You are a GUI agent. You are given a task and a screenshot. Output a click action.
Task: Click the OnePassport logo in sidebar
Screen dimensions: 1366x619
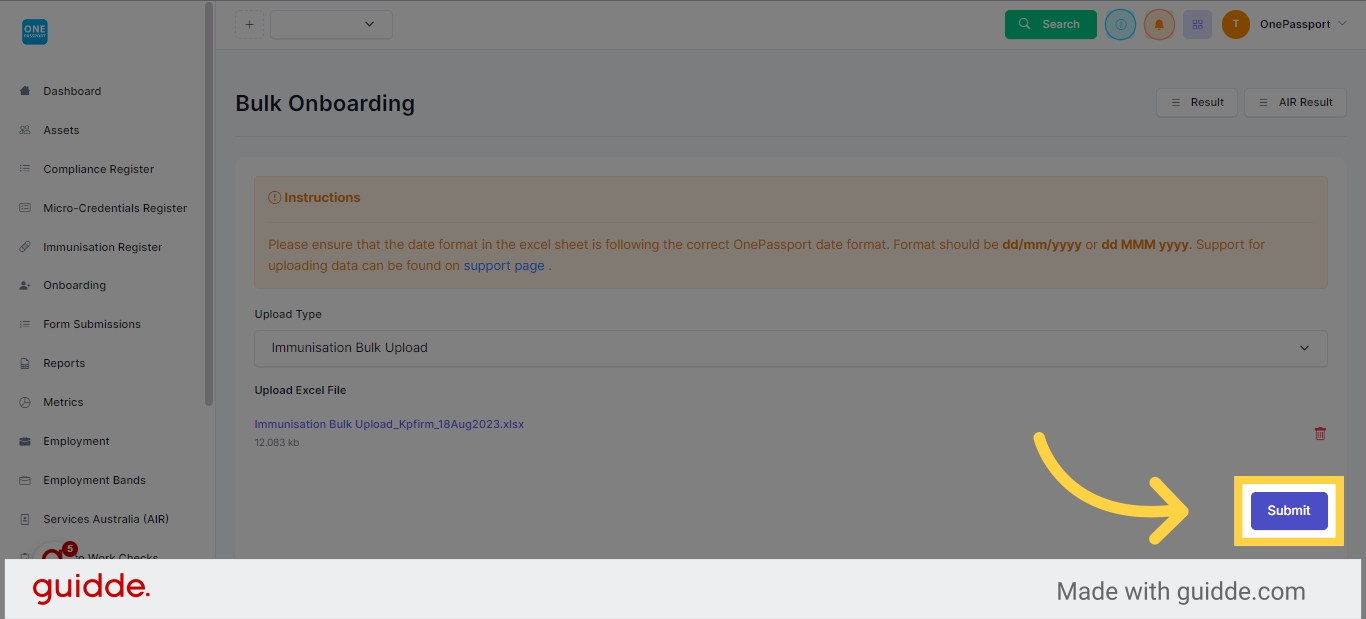coord(34,32)
